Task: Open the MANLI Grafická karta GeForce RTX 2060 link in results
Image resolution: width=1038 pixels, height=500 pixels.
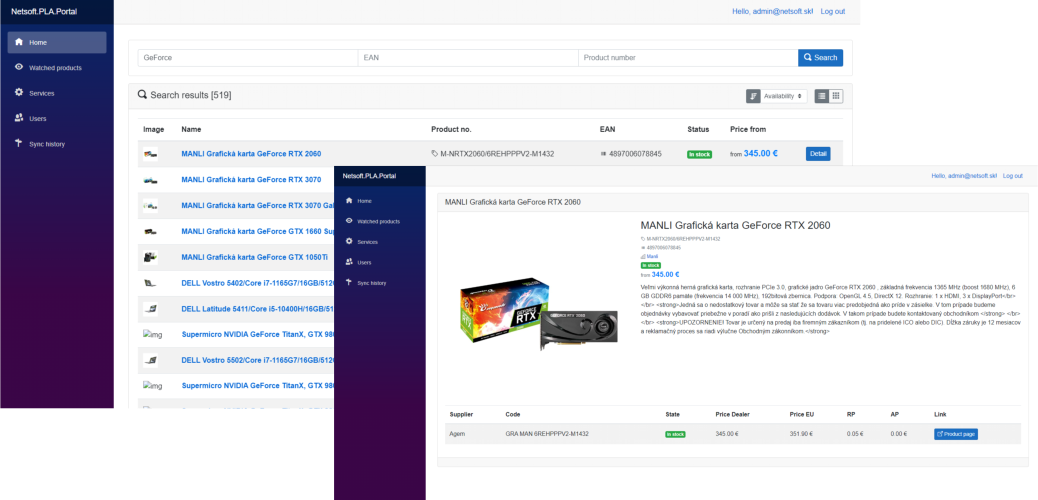Action: (x=251, y=154)
